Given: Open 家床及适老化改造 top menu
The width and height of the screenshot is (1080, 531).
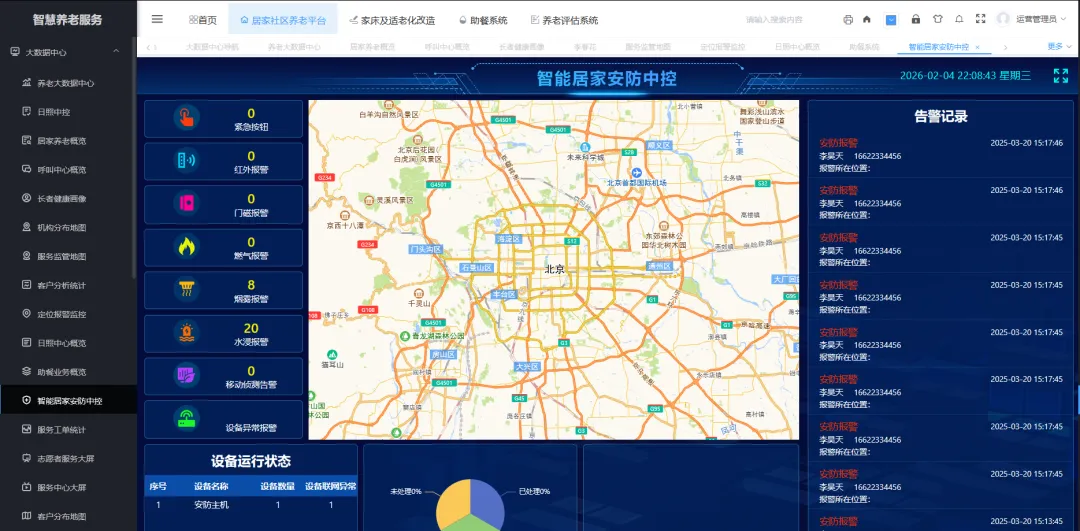Looking at the screenshot, I should [392, 20].
